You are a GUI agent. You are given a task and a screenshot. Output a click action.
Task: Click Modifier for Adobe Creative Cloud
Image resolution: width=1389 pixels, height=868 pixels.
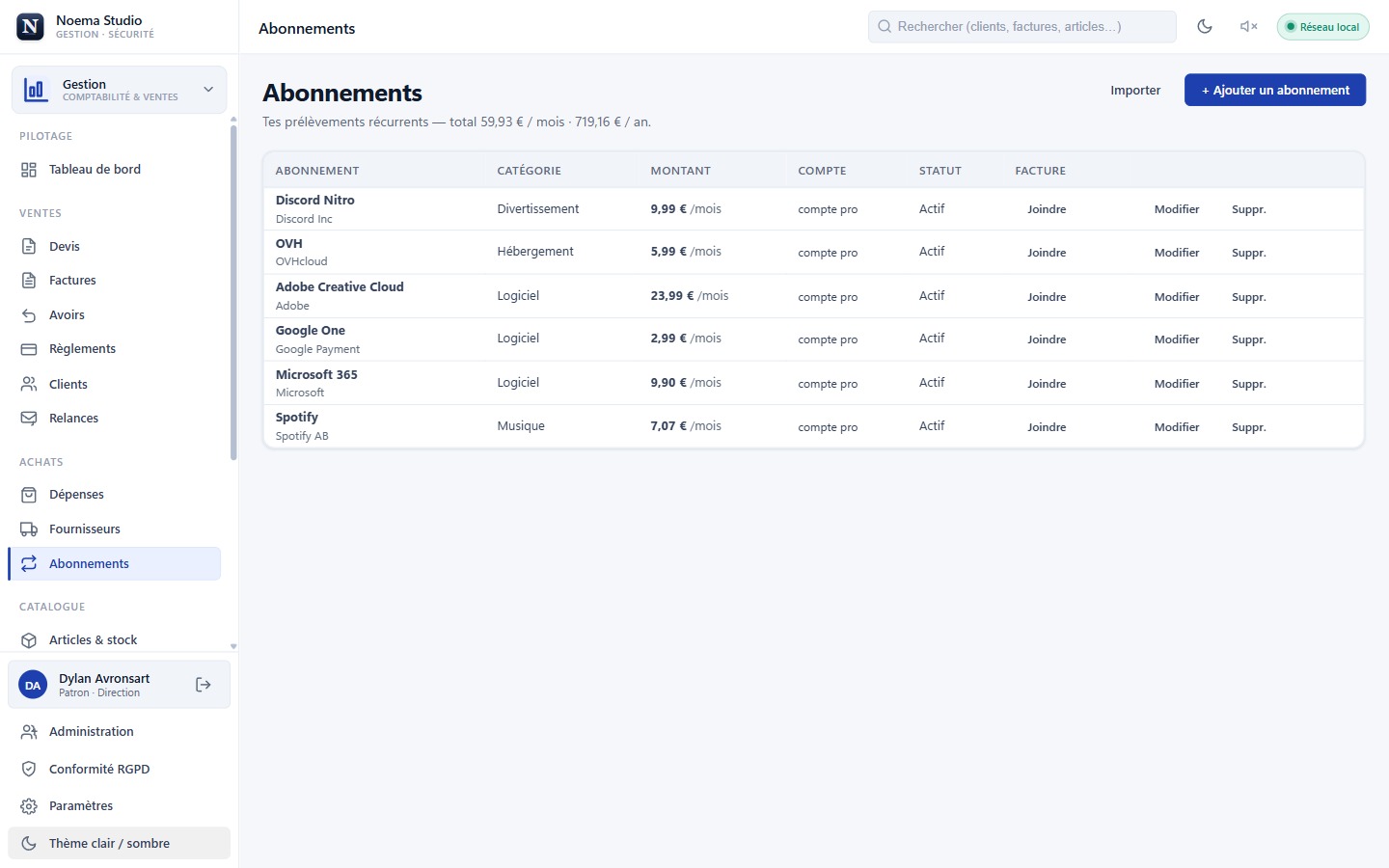(1177, 297)
